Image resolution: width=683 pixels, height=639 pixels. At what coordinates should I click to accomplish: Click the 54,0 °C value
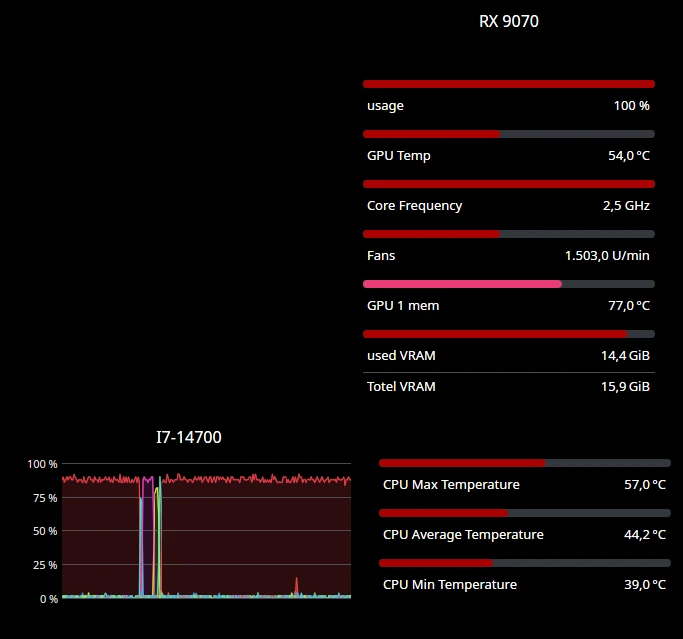click(629, 156)
